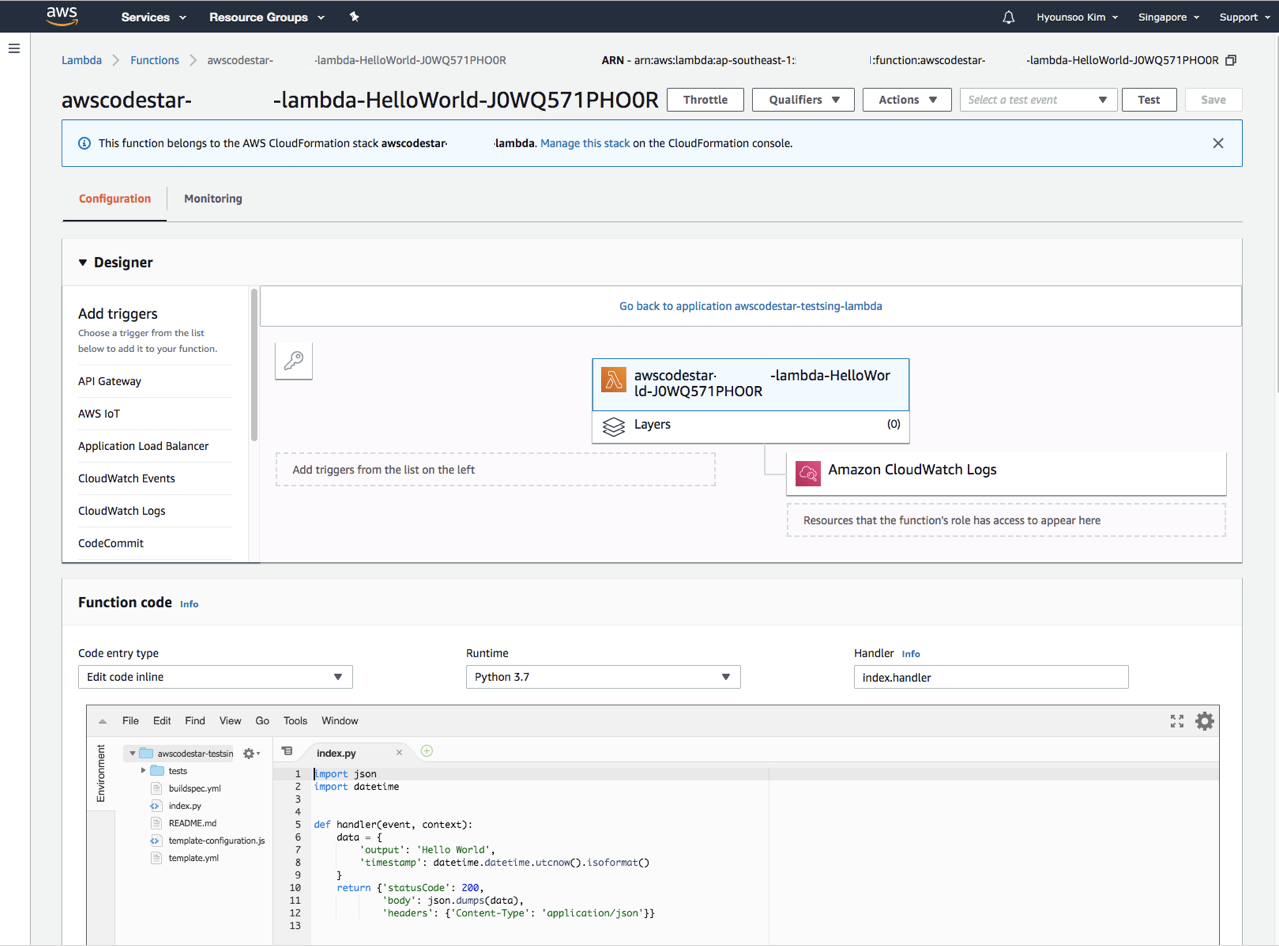Switch to the Monitoring tab
This screenshot has width=1279, height=946.
[x=213, y=199]
